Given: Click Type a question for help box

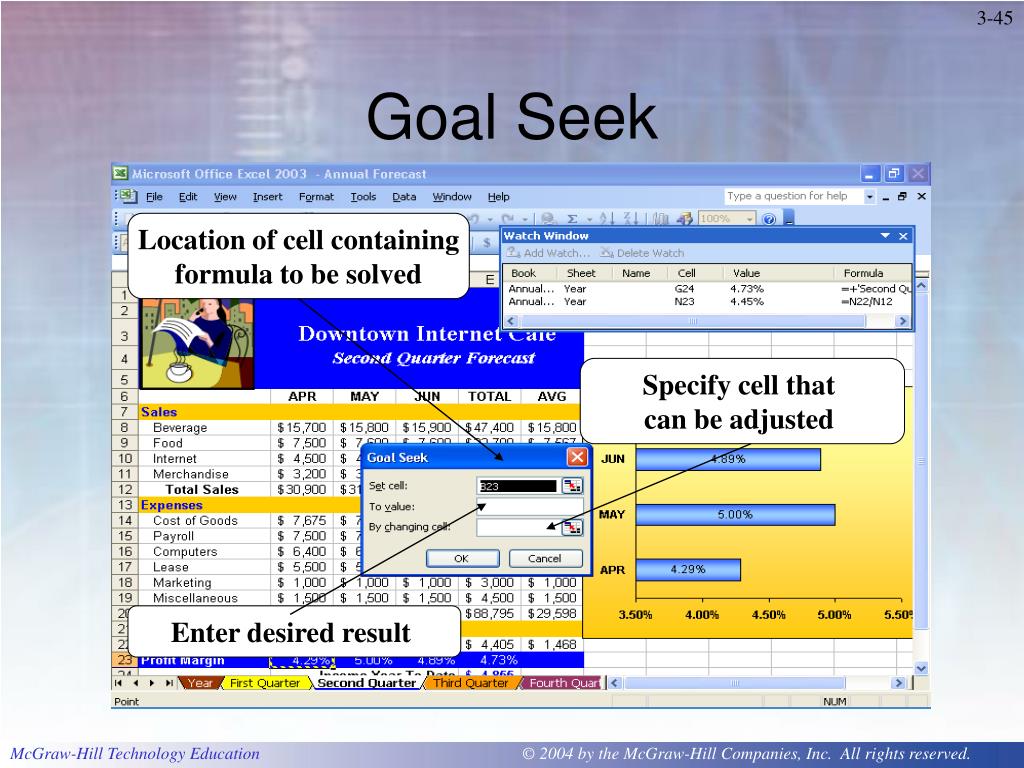Looking at the screenshot, I should click(793, 196).
